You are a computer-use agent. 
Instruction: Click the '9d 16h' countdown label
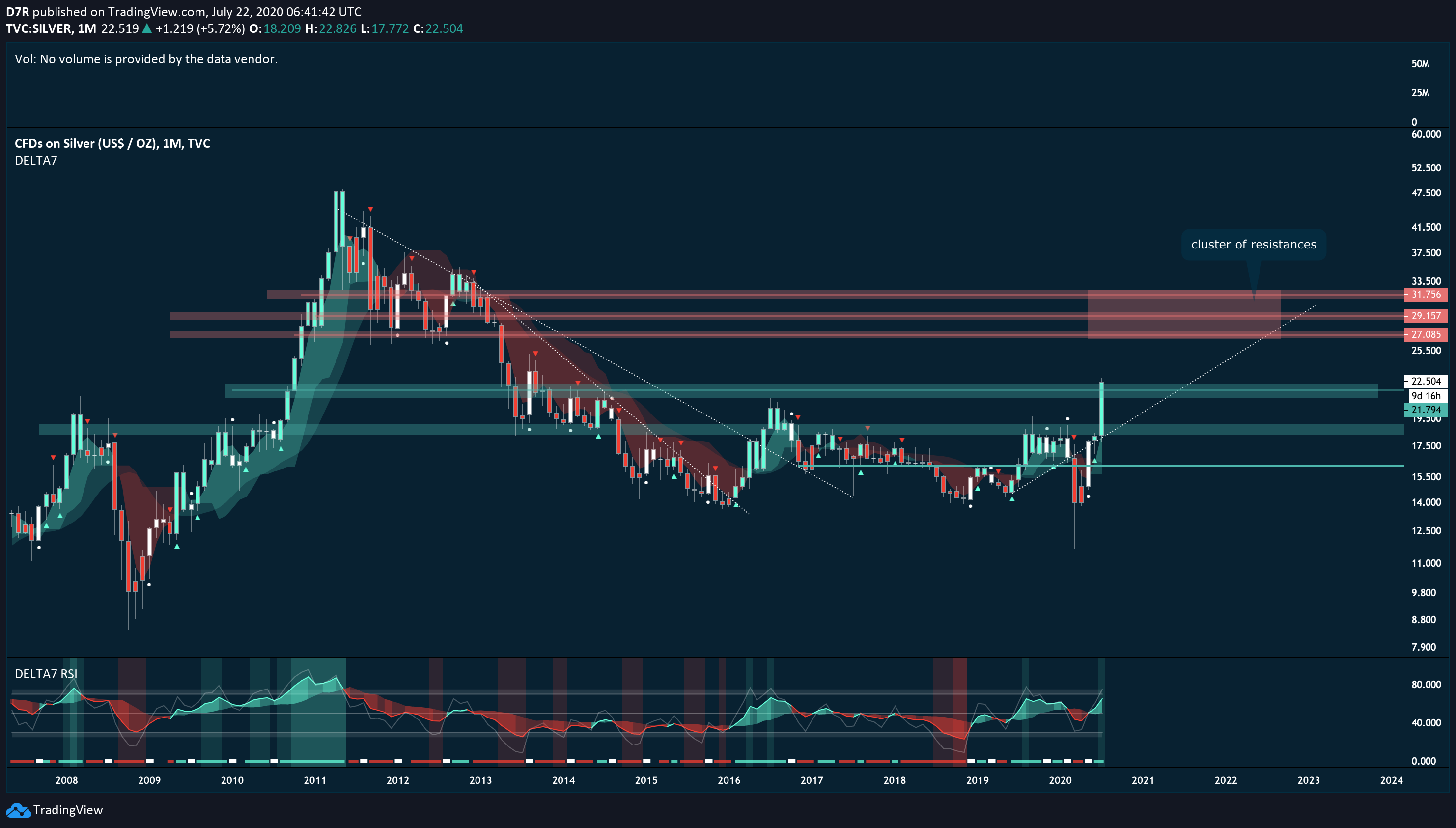pyautogui.click(x=1427, y=396)
